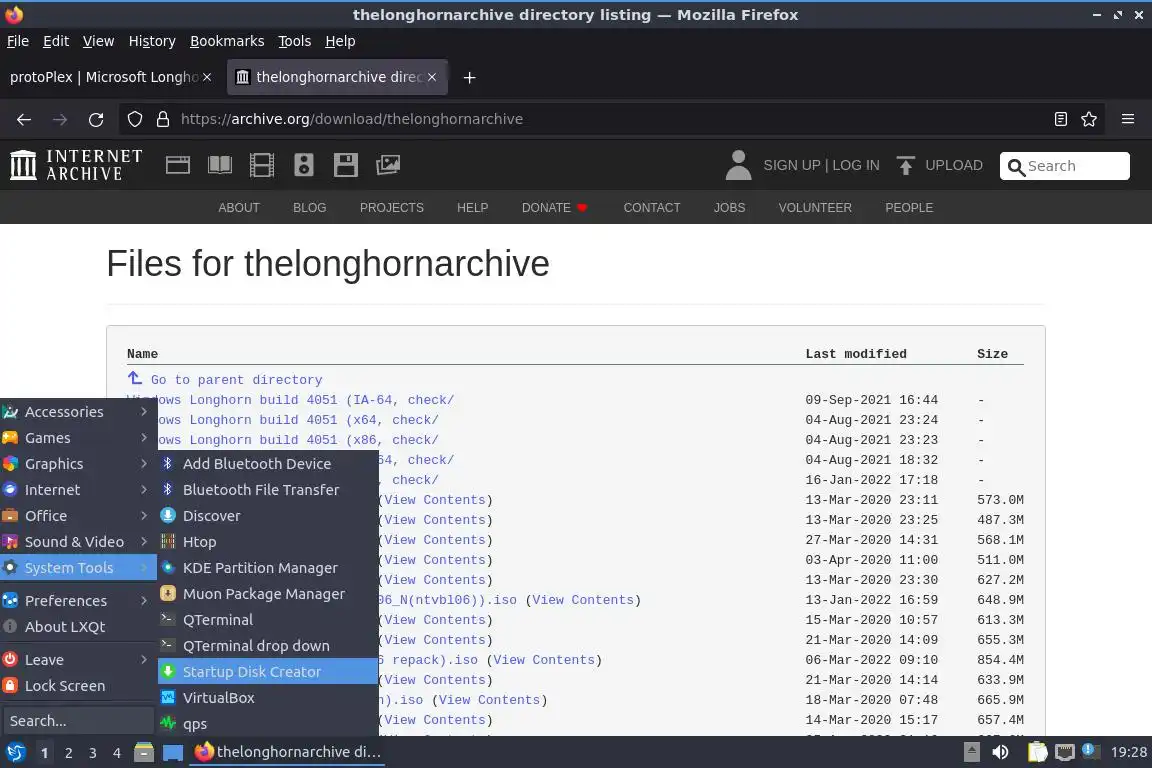The height and width of the screenshot is (768, 1152).
Task: Open Add Bluetooth Device
Action: [x=268, y=464]
